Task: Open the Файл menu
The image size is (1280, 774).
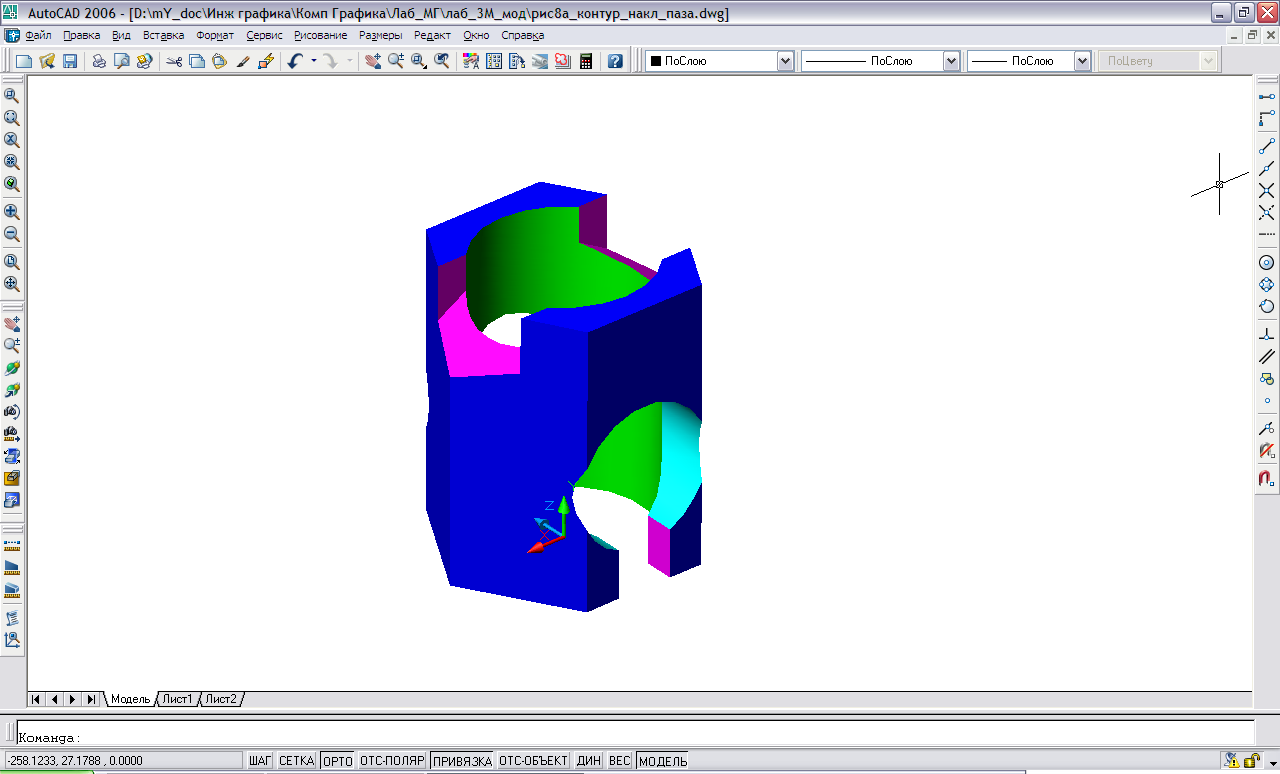Action: 39,35
